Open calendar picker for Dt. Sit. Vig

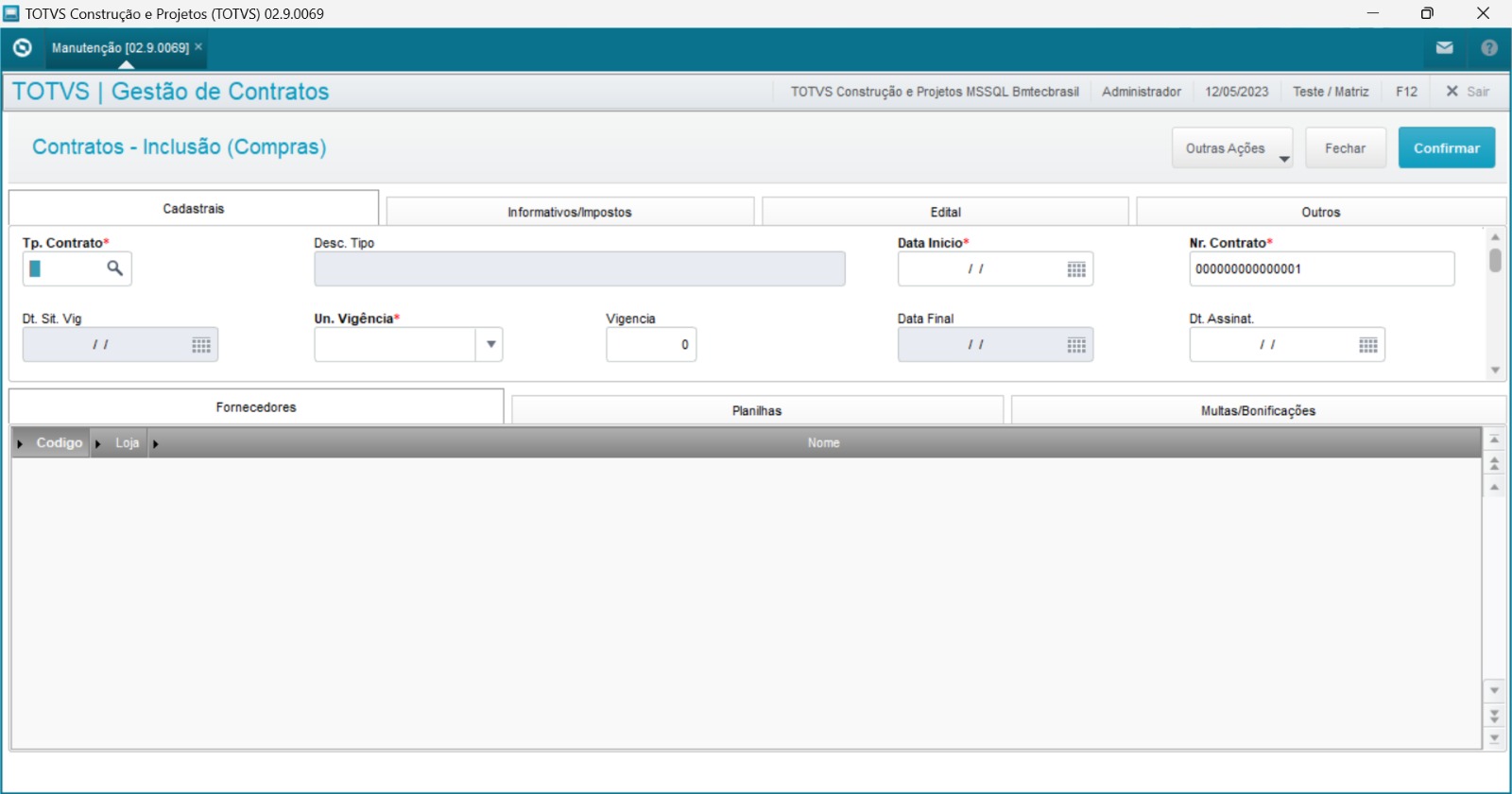pos(201,345)
